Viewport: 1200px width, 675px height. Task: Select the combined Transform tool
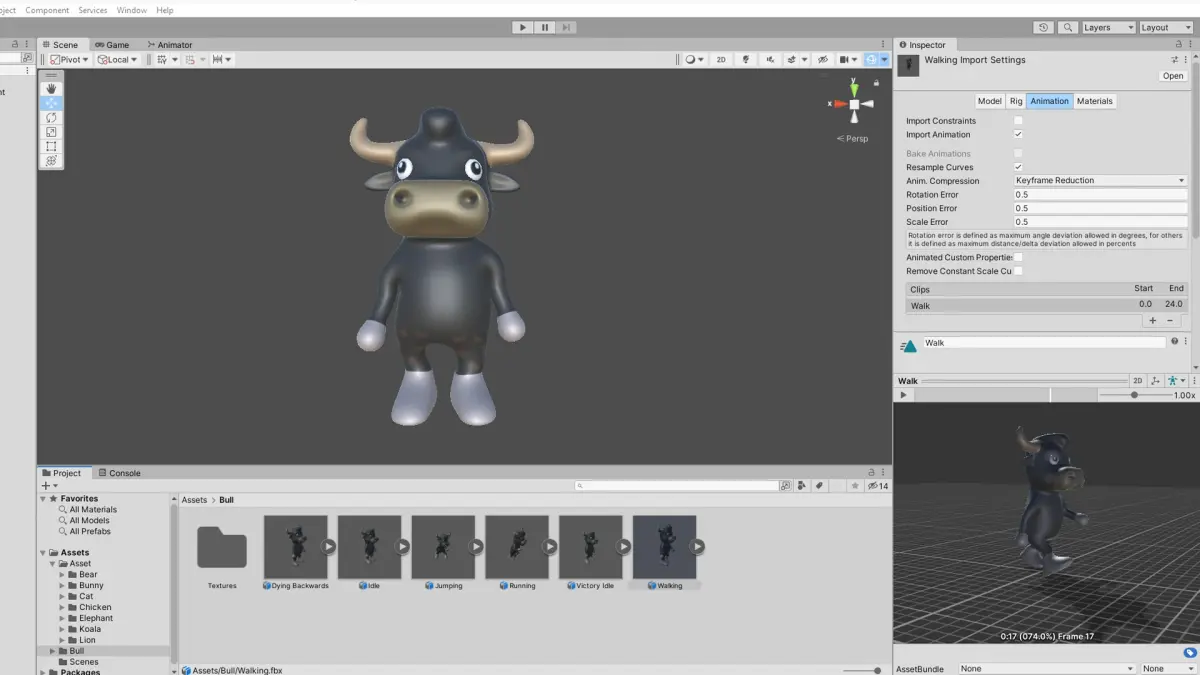pyautogui.click(x=51, y=160)
